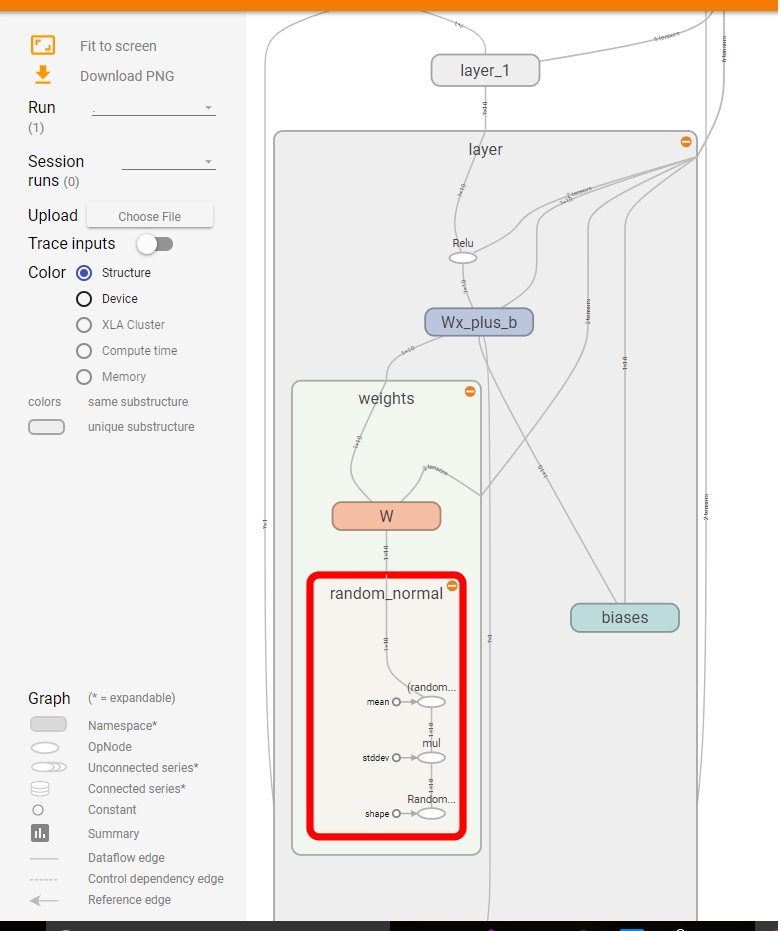Image resolution: width=781 pixels, height=931 pixels.
Task: Click the Control dependency edge dashed line
Action: pos(43,879)
